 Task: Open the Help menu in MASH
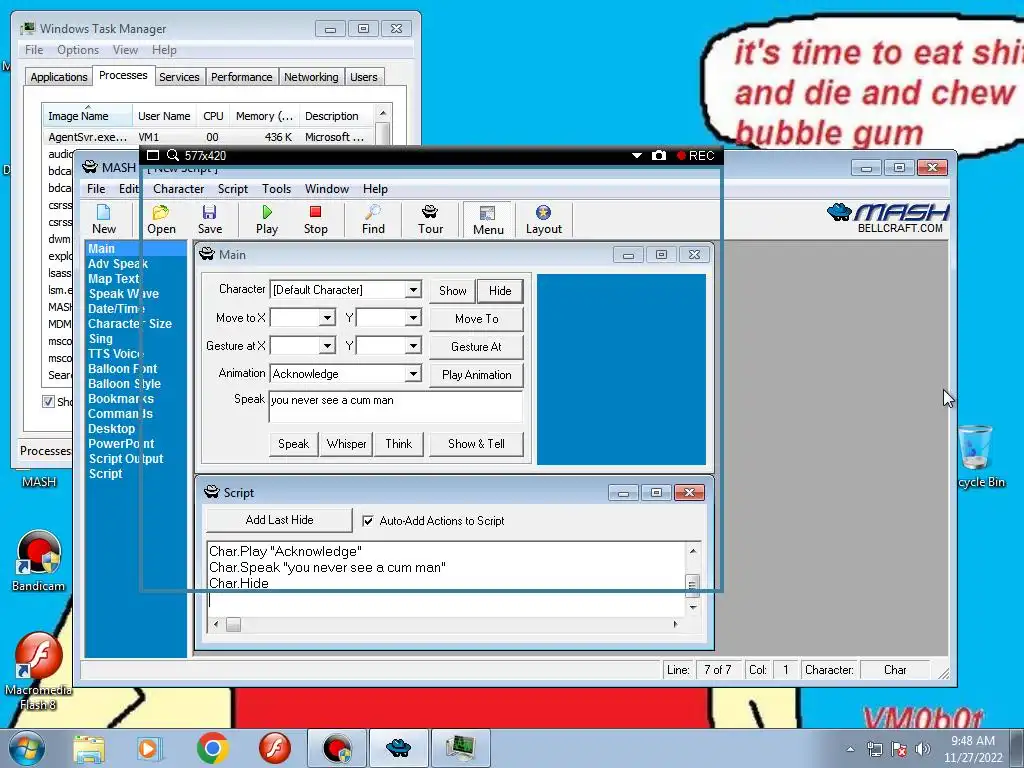(375, 189)
